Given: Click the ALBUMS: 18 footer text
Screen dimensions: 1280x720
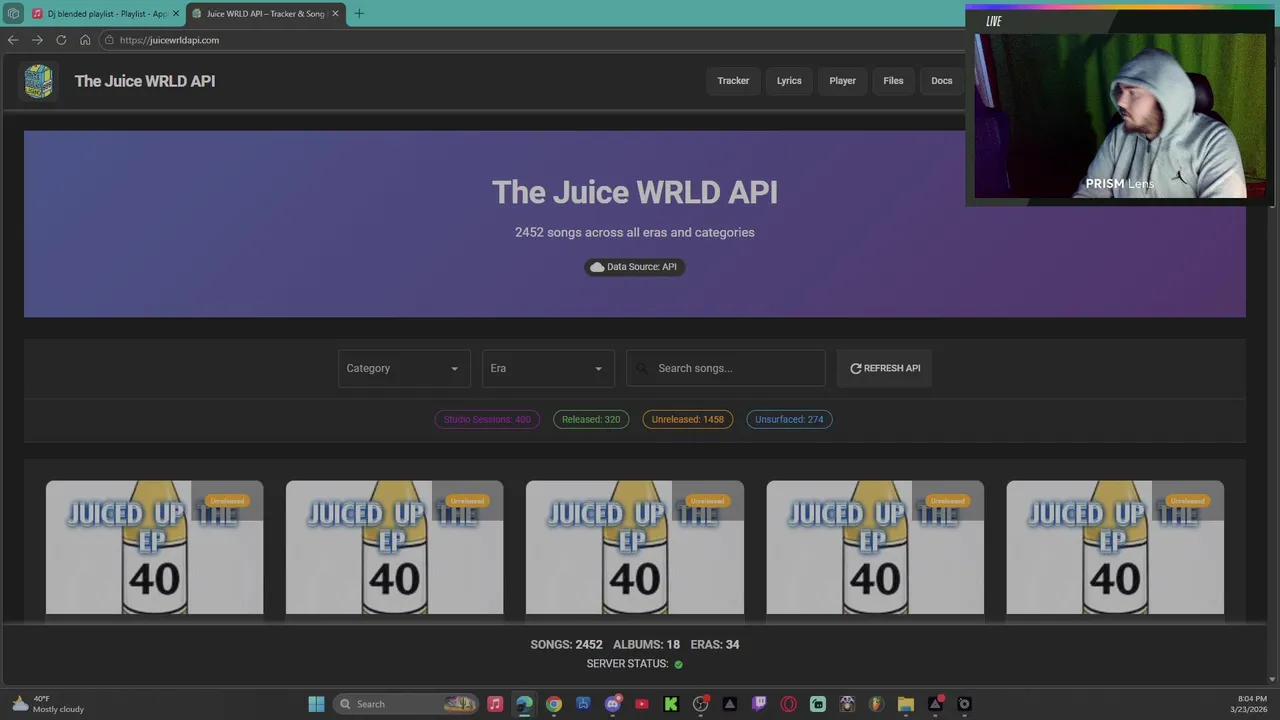Looking at the screenshot, I should 646,645.
